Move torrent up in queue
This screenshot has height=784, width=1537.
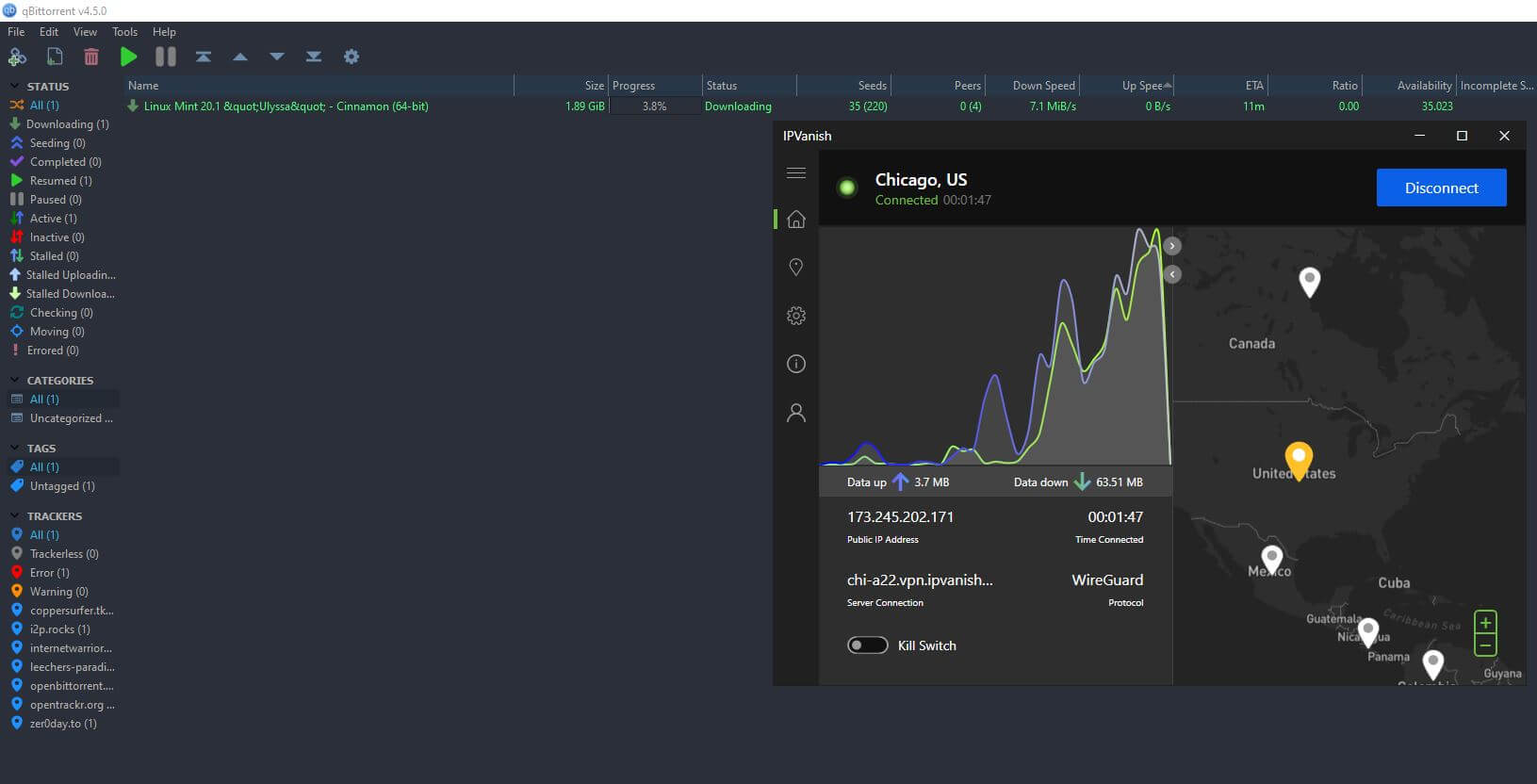pos(240,57)
